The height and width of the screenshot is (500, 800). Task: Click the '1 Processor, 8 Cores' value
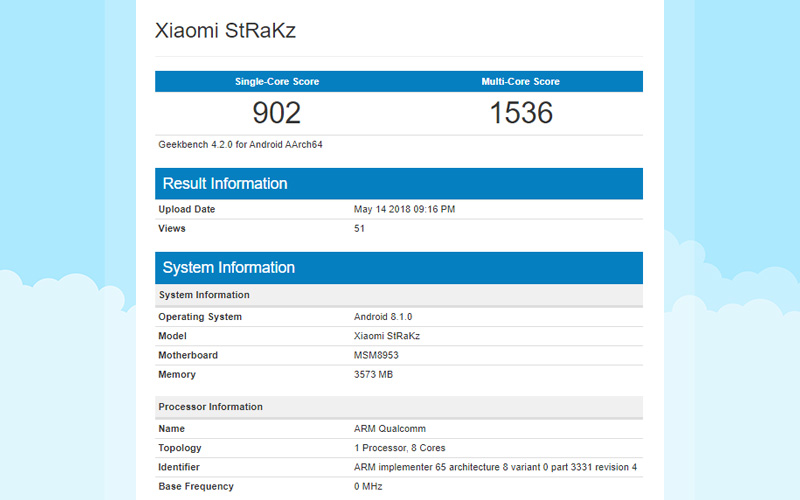click(x=399, y=448)
